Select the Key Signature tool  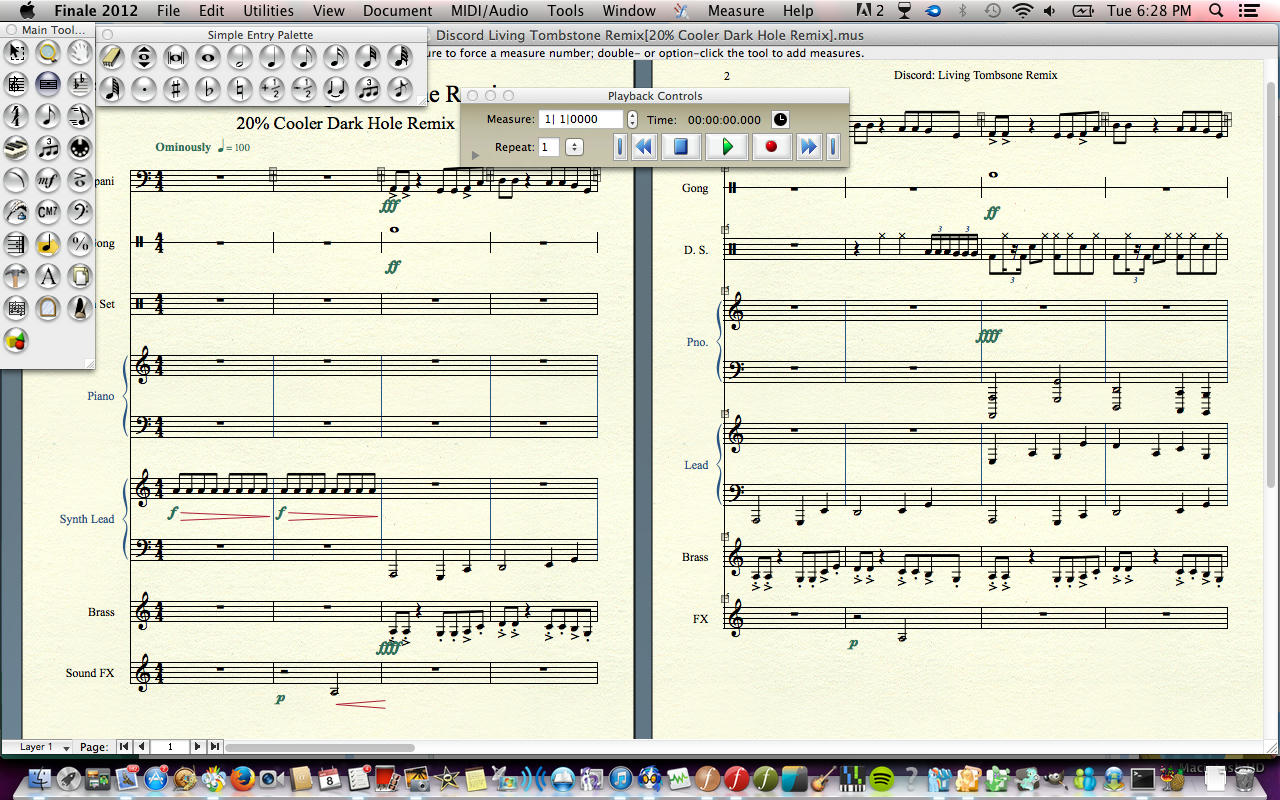[x=80, y=84]
